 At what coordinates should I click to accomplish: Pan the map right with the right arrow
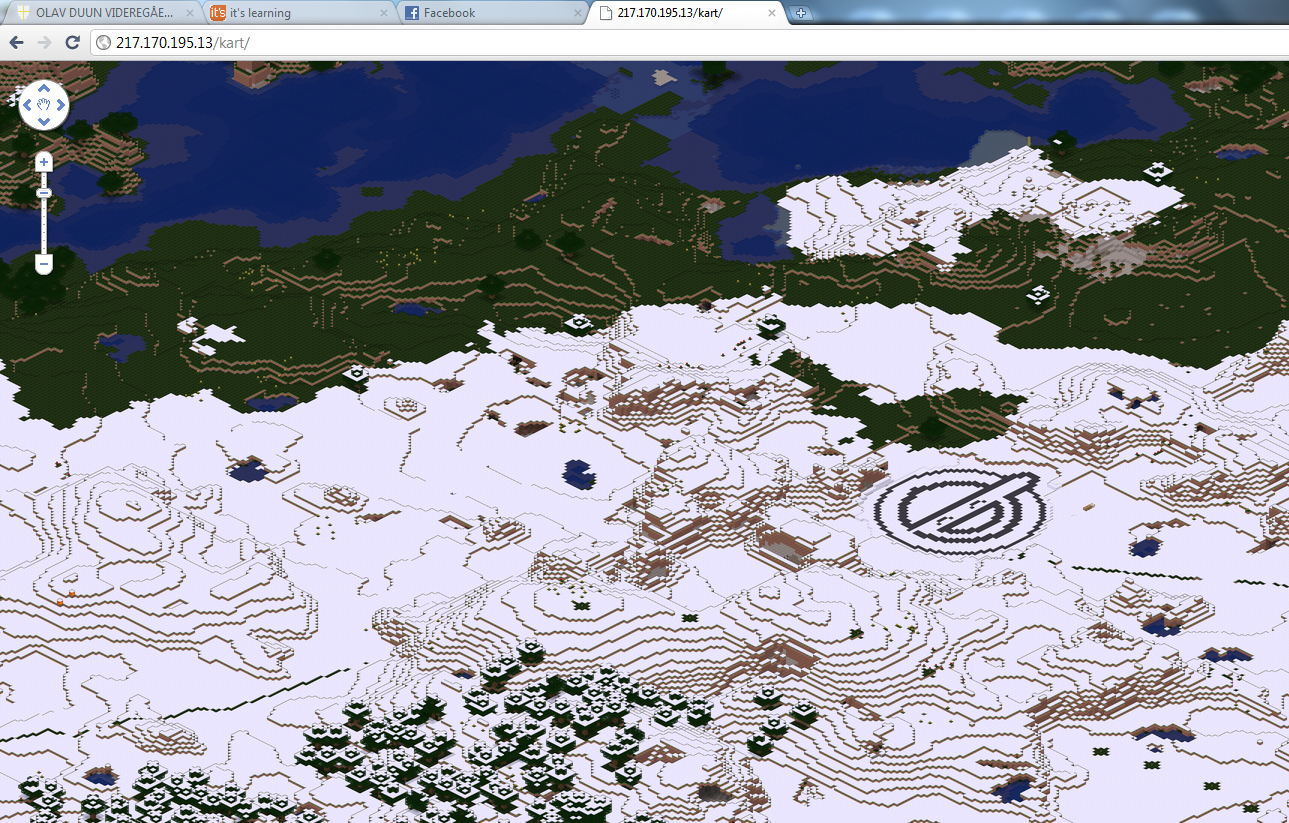[61, 104]
